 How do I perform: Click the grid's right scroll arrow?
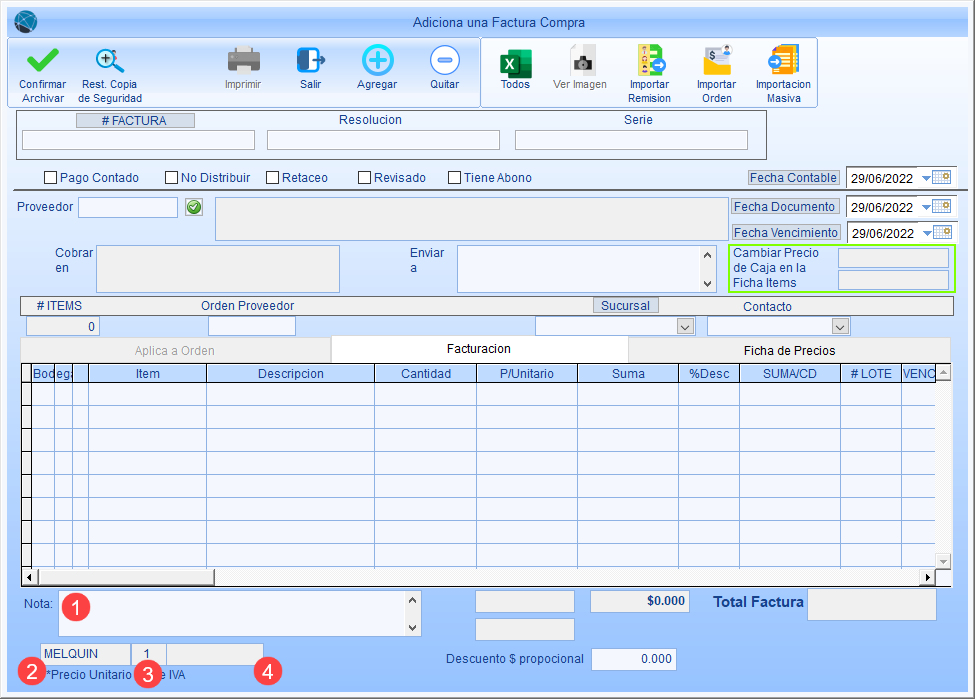pos(927,577)
